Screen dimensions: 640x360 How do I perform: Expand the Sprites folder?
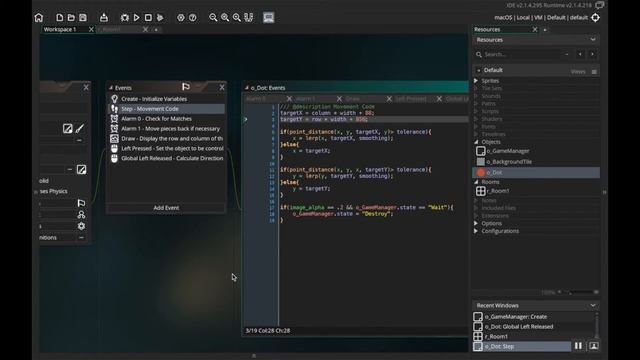point(476,81)
